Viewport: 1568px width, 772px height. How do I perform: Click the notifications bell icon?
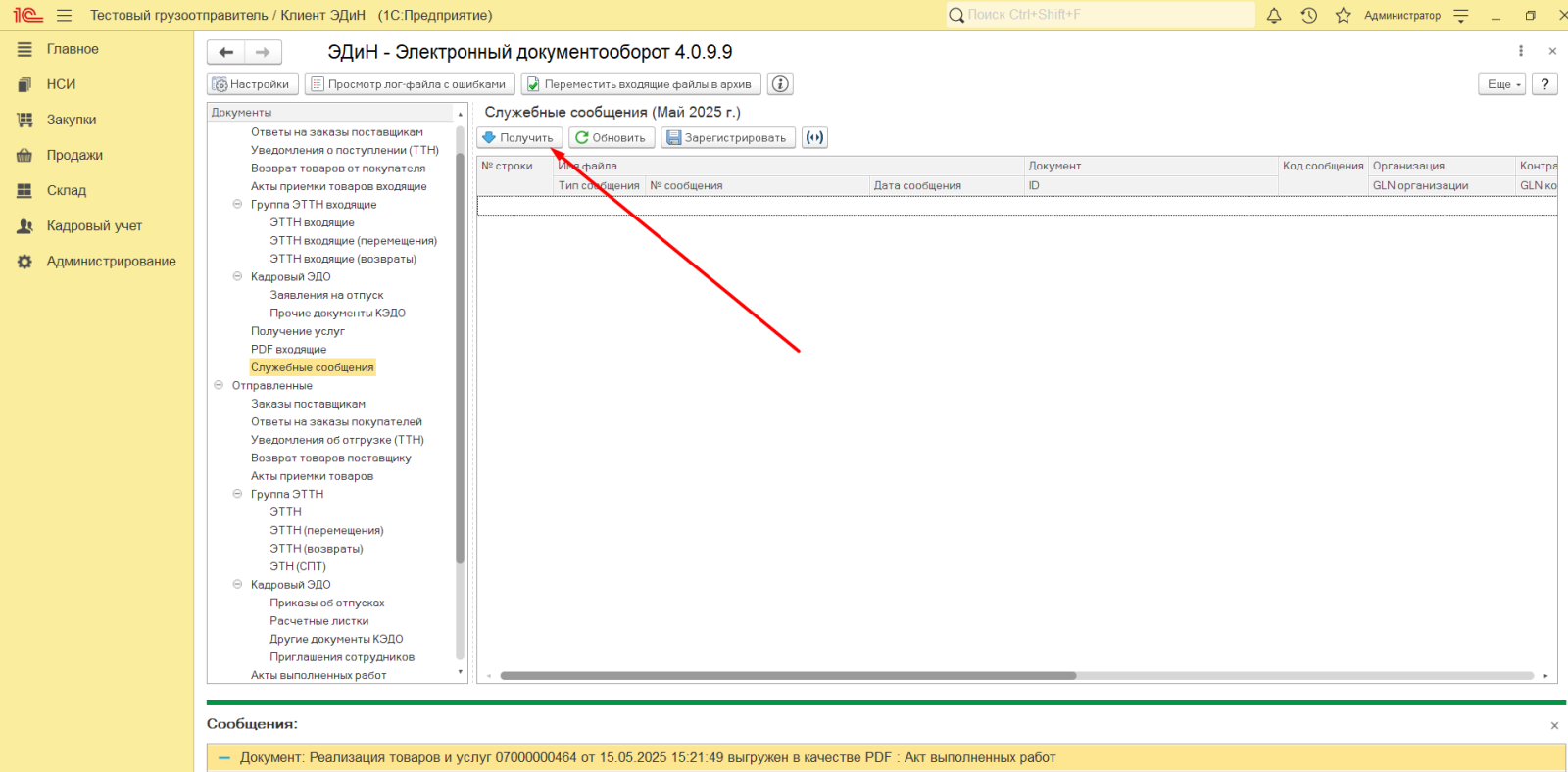(x=1274, y=16)
